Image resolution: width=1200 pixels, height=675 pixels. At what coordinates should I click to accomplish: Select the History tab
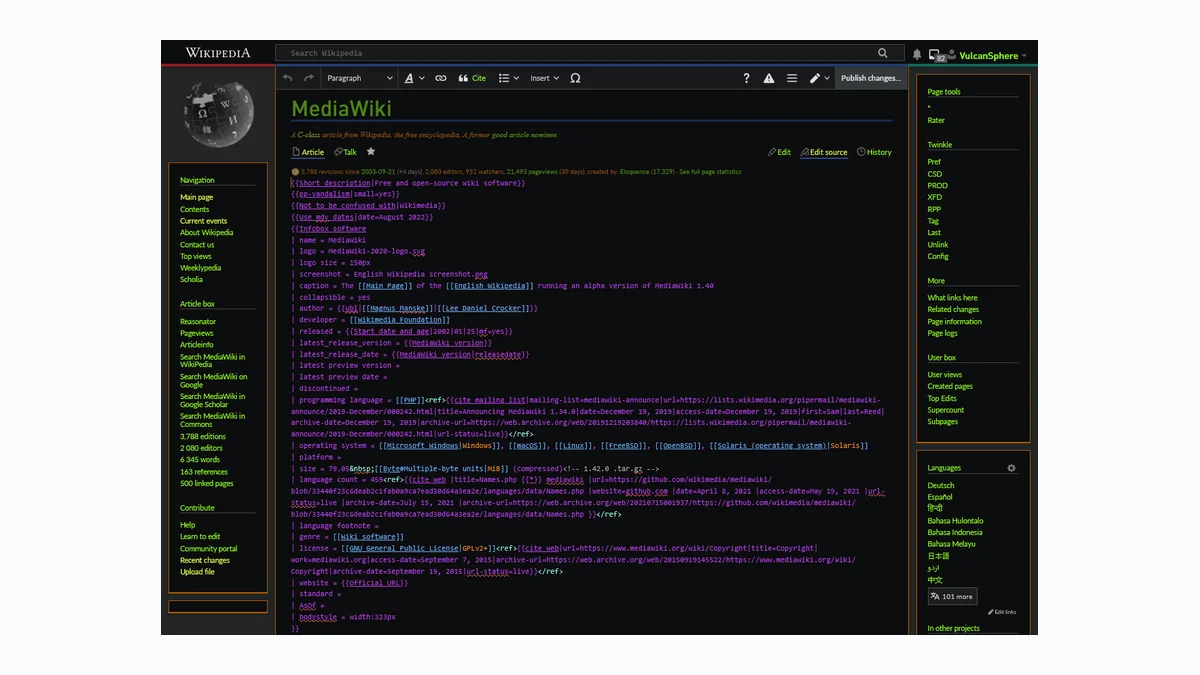click(874, 152)
